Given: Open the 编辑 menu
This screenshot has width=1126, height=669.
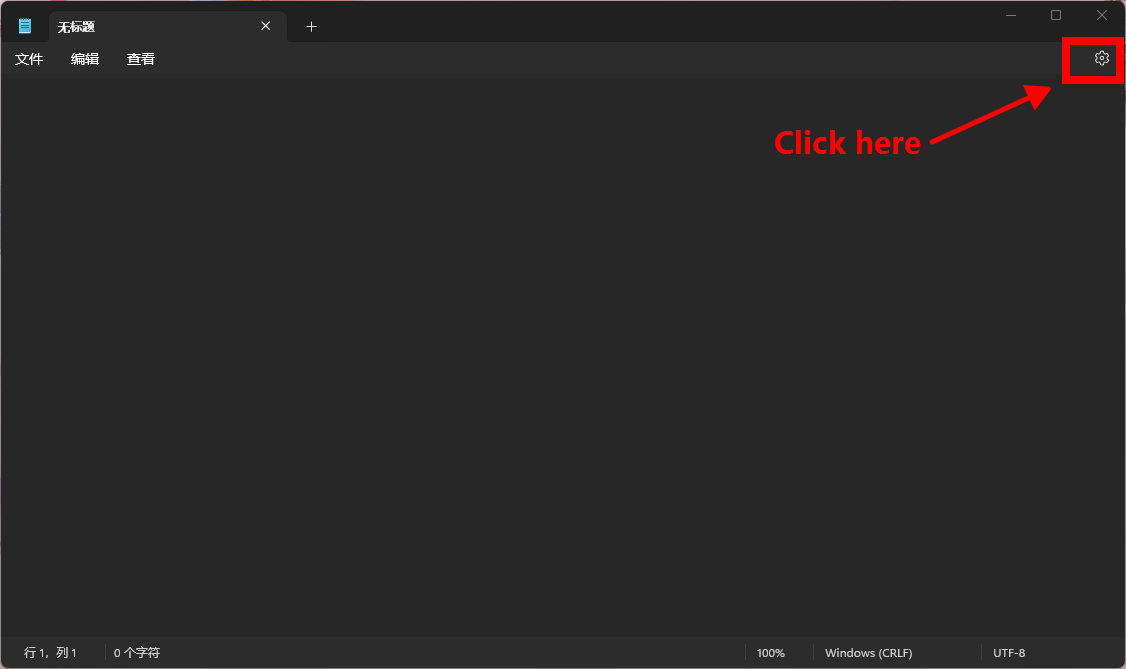Looking at the screenshot, I should (x=85, y=59).
